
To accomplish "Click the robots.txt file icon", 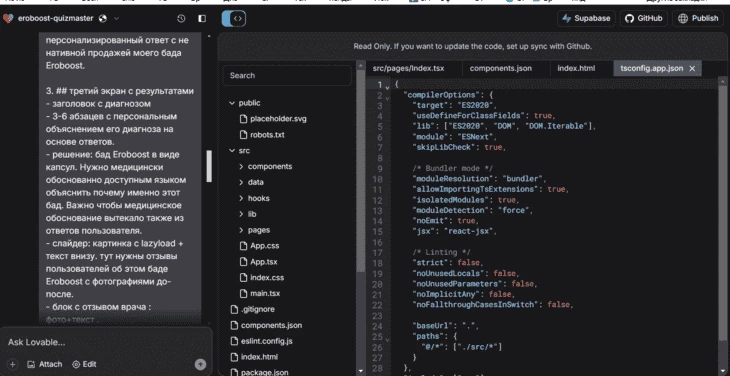I will tap(243, 135).
